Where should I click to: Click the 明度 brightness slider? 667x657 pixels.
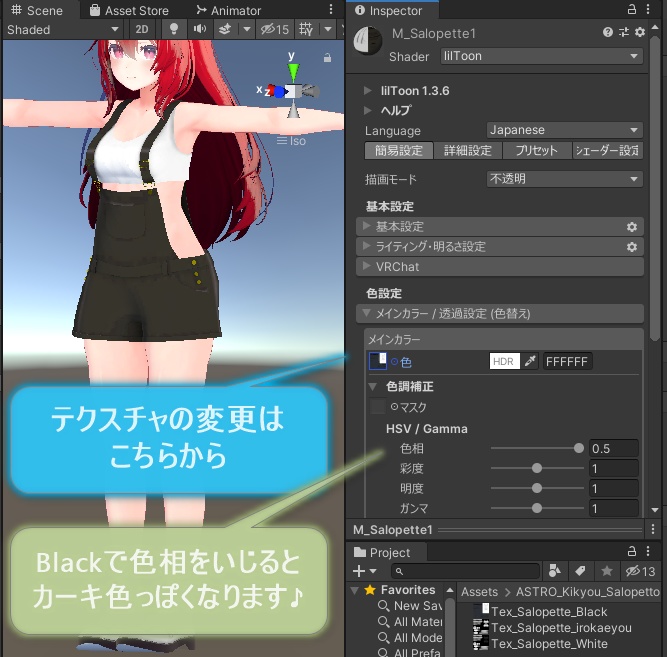[x=537, y=488]
